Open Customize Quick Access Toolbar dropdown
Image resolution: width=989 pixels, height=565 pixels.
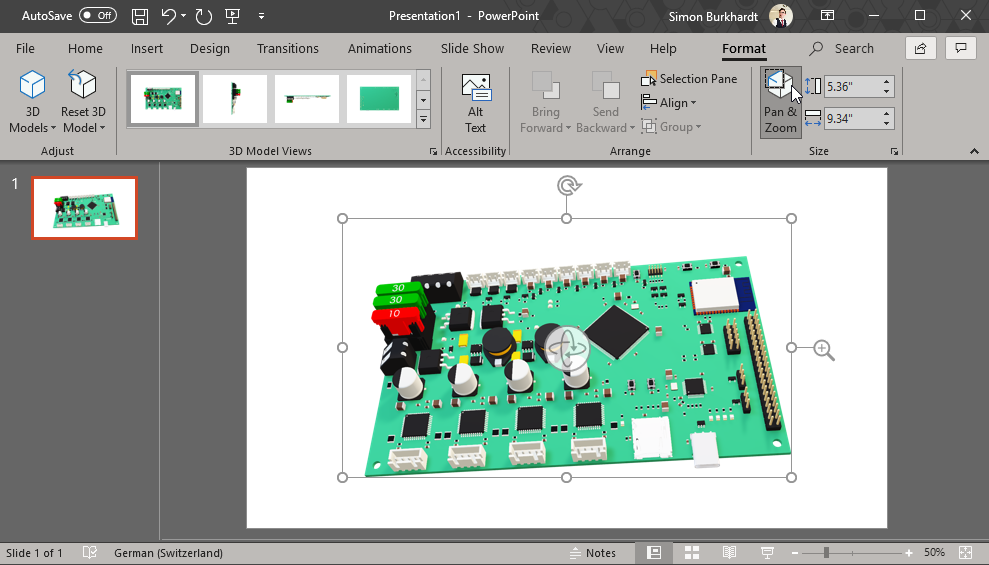tap(261, 16)
